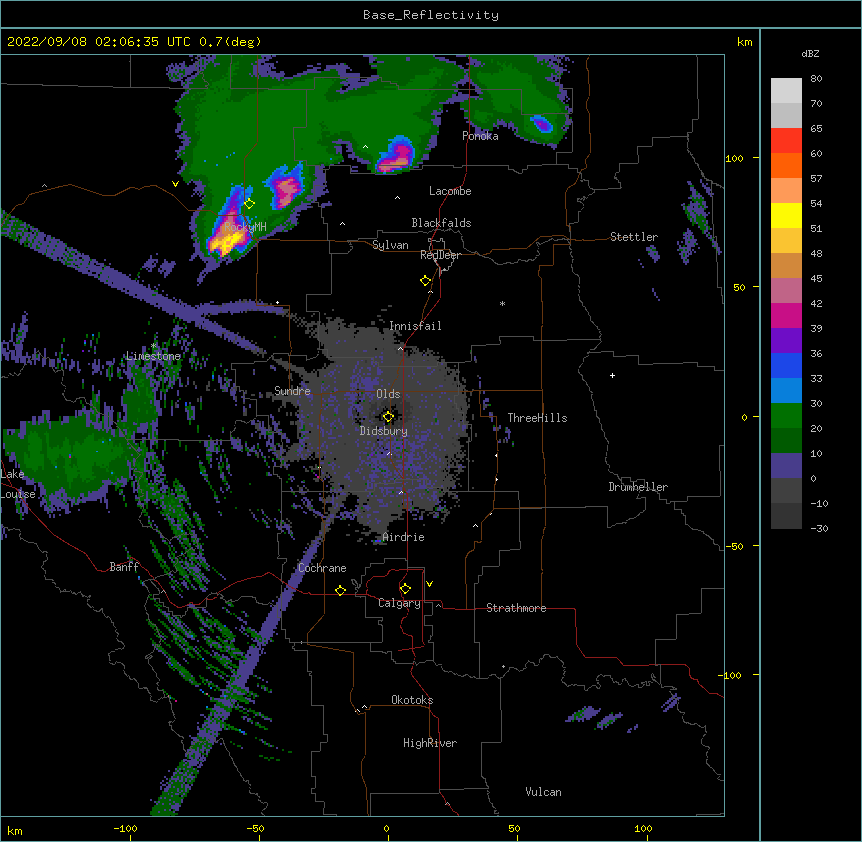Click the white plus marker north of Drumheller
The image size is (862, 842).
click(612, 375)
